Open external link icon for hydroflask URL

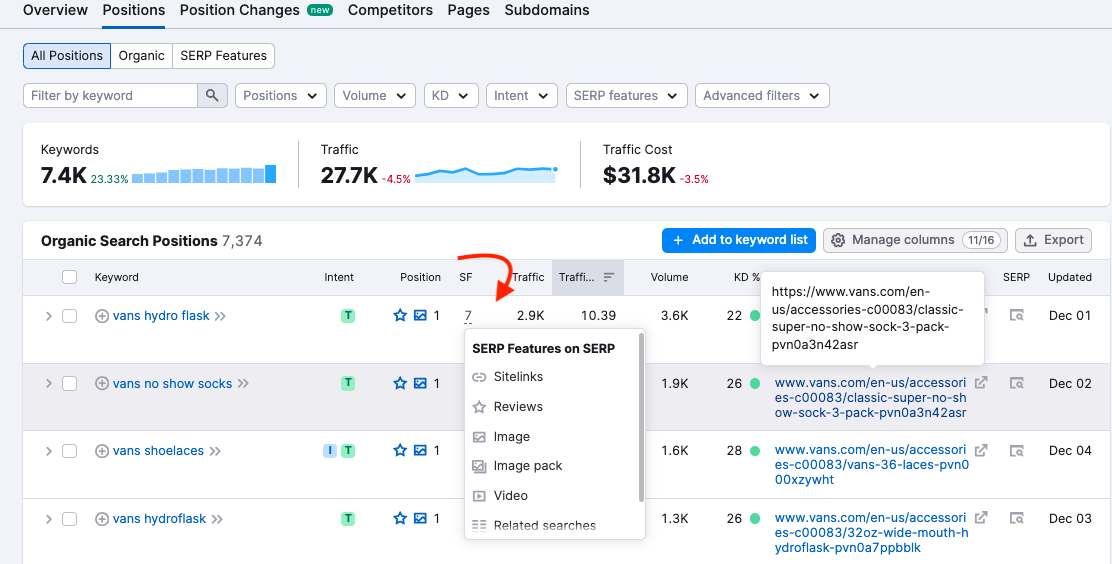[981, 518]
